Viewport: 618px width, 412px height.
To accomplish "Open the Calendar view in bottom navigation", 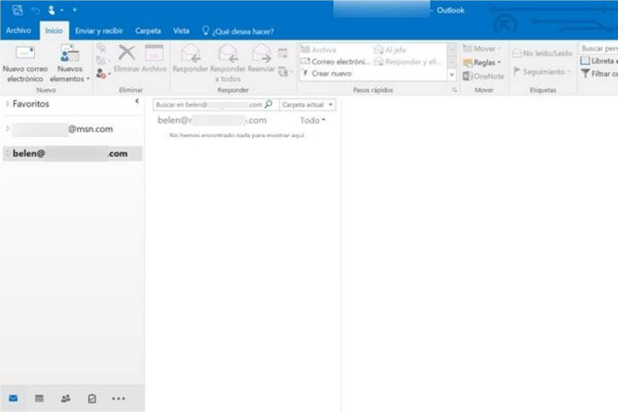I will 39,398.
